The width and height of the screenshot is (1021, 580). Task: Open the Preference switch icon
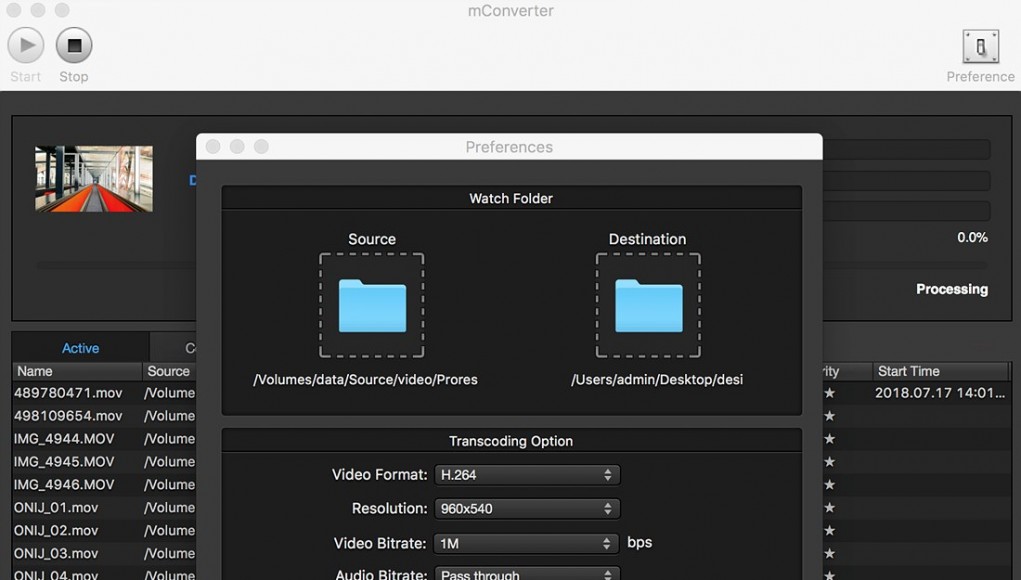[x=981, y=46]
